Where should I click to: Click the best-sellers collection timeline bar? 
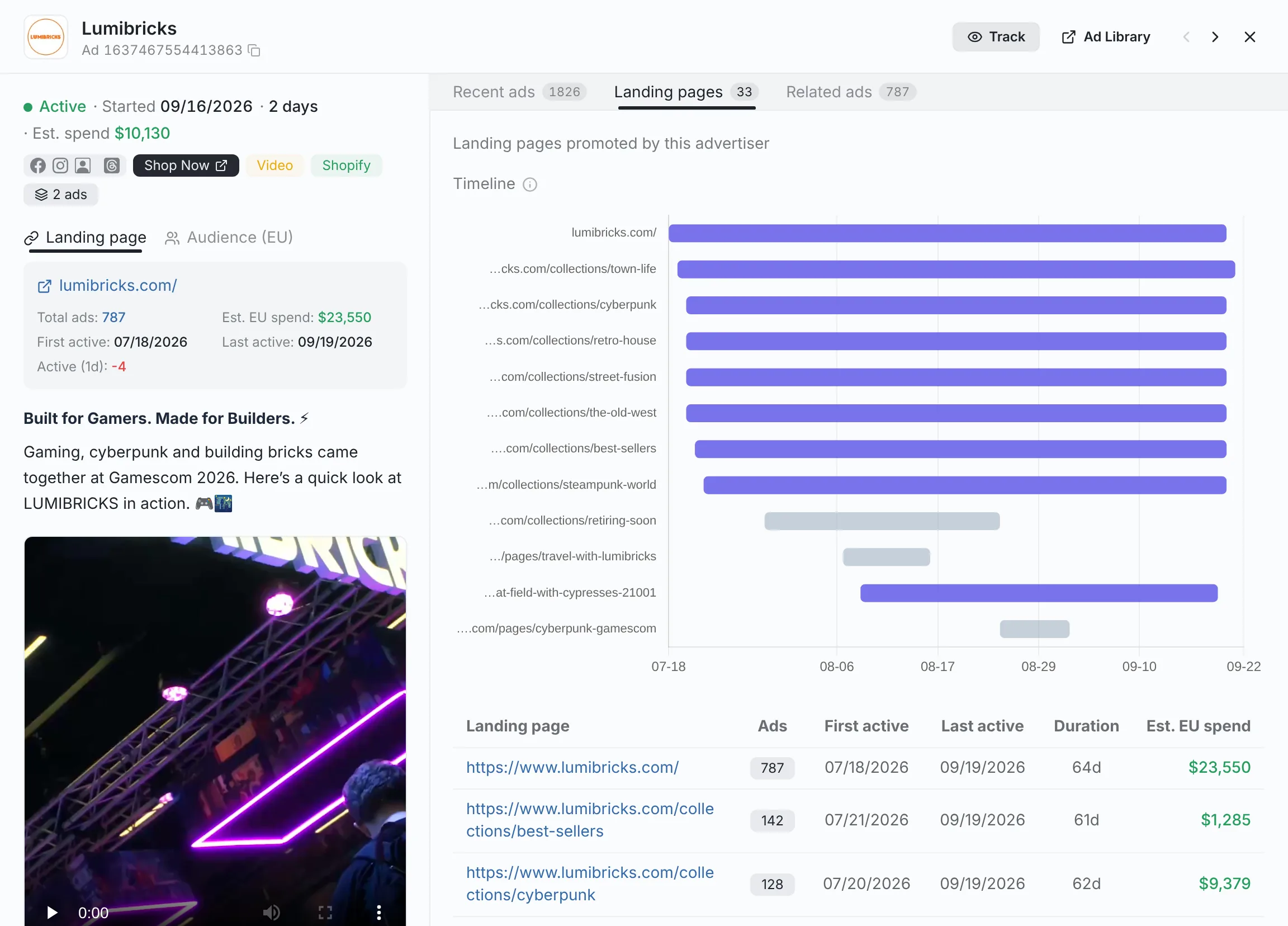960,450
